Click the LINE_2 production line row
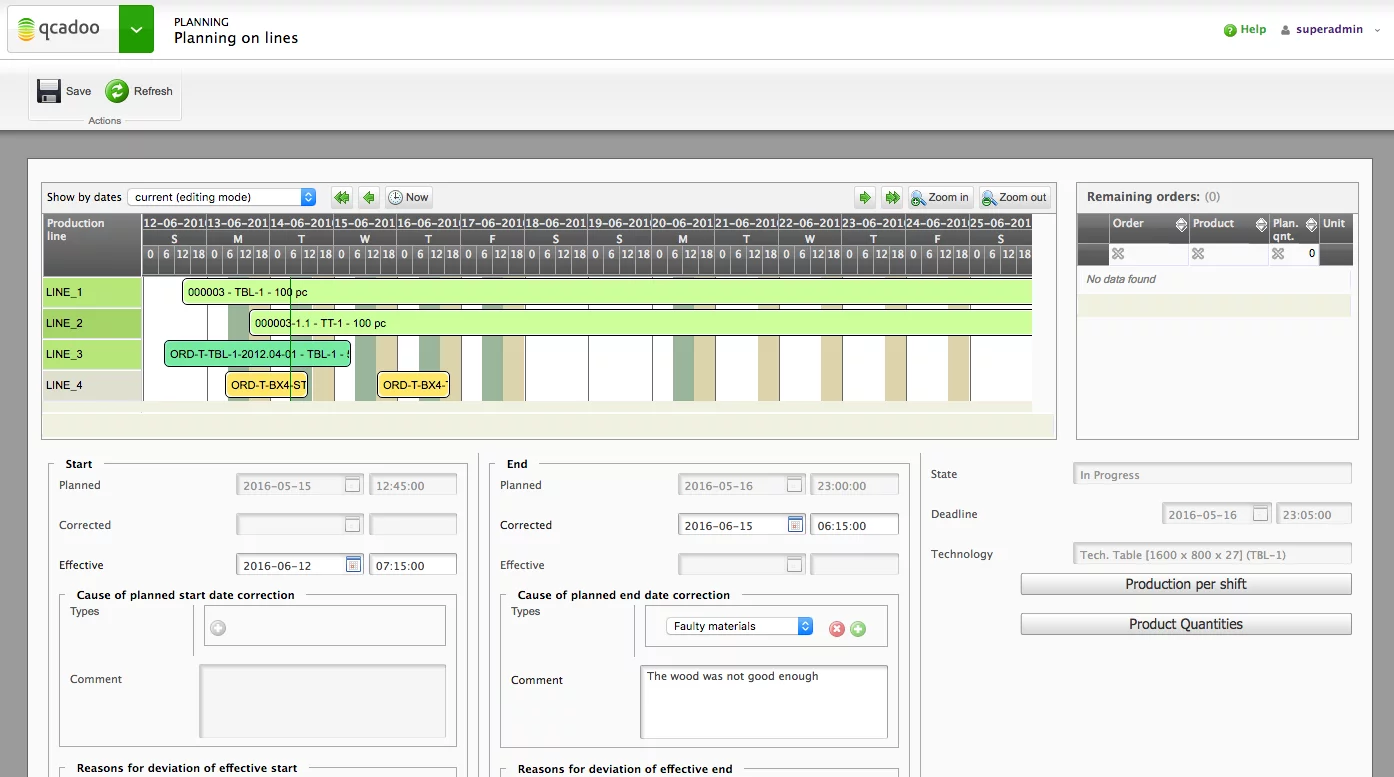1394x777 pixels. (x=92, y=323)
